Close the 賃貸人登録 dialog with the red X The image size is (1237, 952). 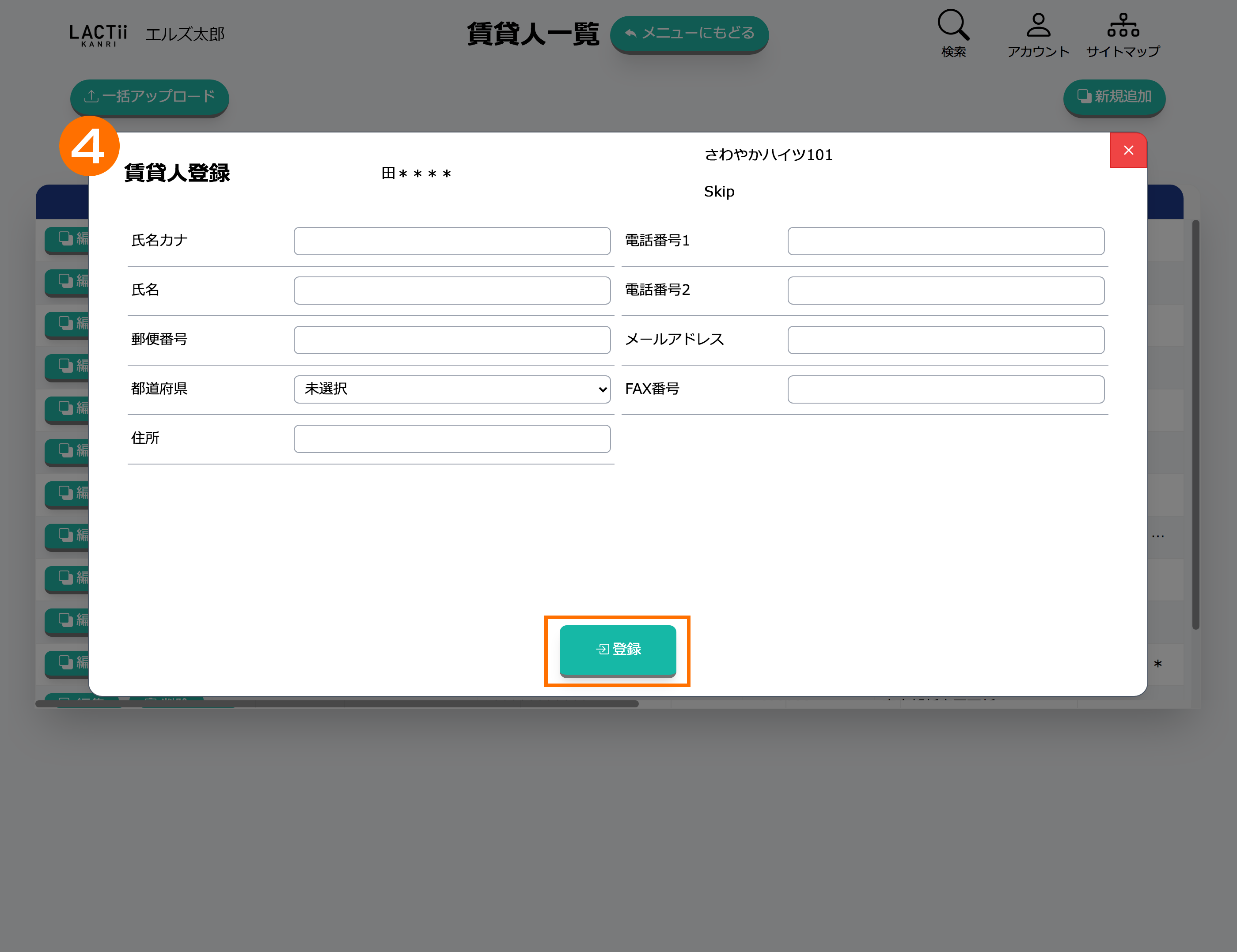[1128, 151]
